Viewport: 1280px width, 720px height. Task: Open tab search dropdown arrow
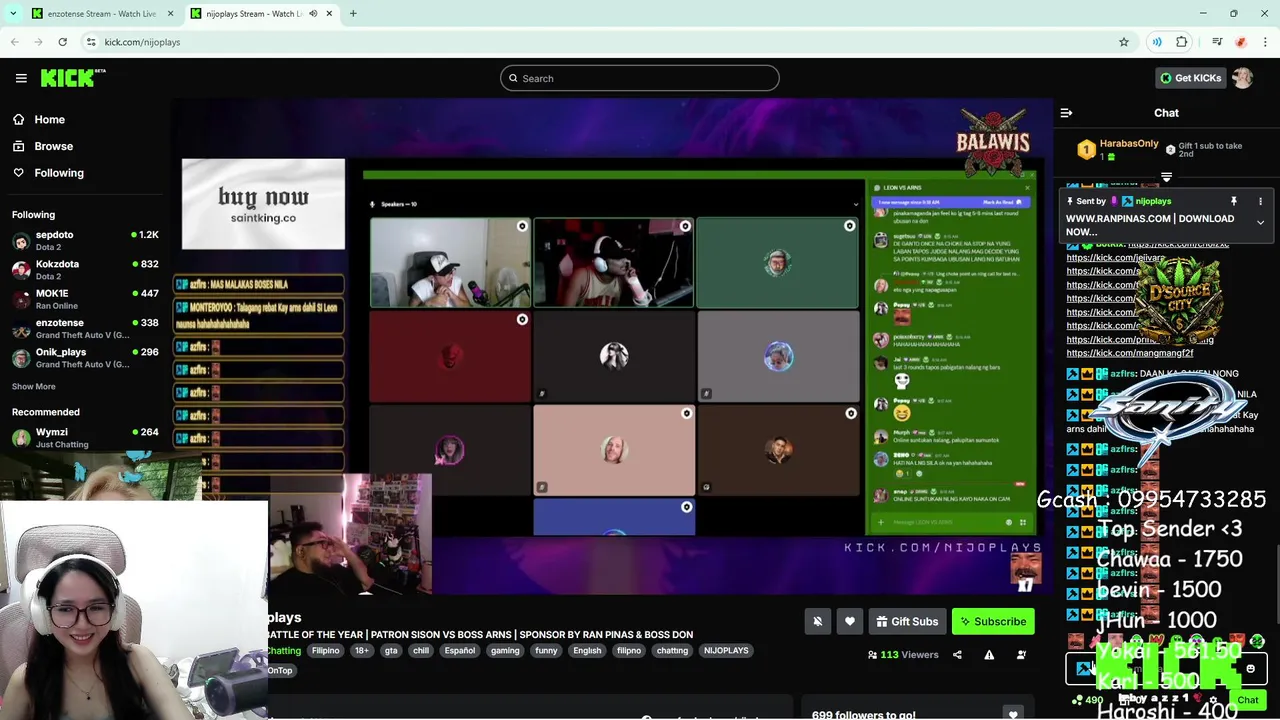click(13, 14)
